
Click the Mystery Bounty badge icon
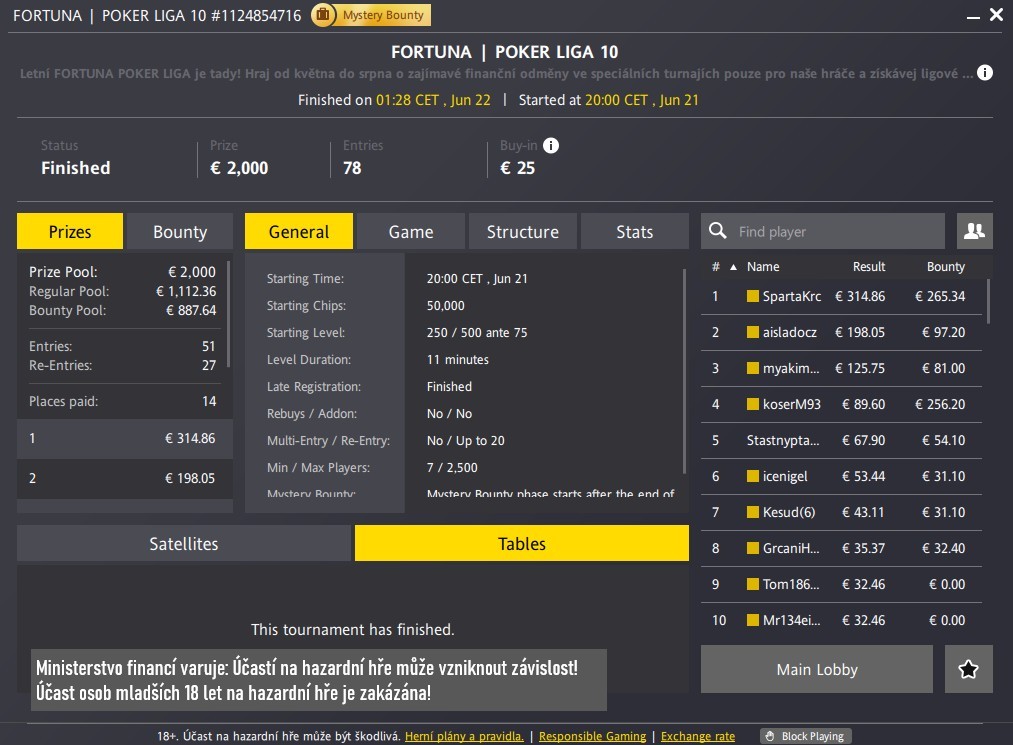pyautogui.click(x=324, y=15)
